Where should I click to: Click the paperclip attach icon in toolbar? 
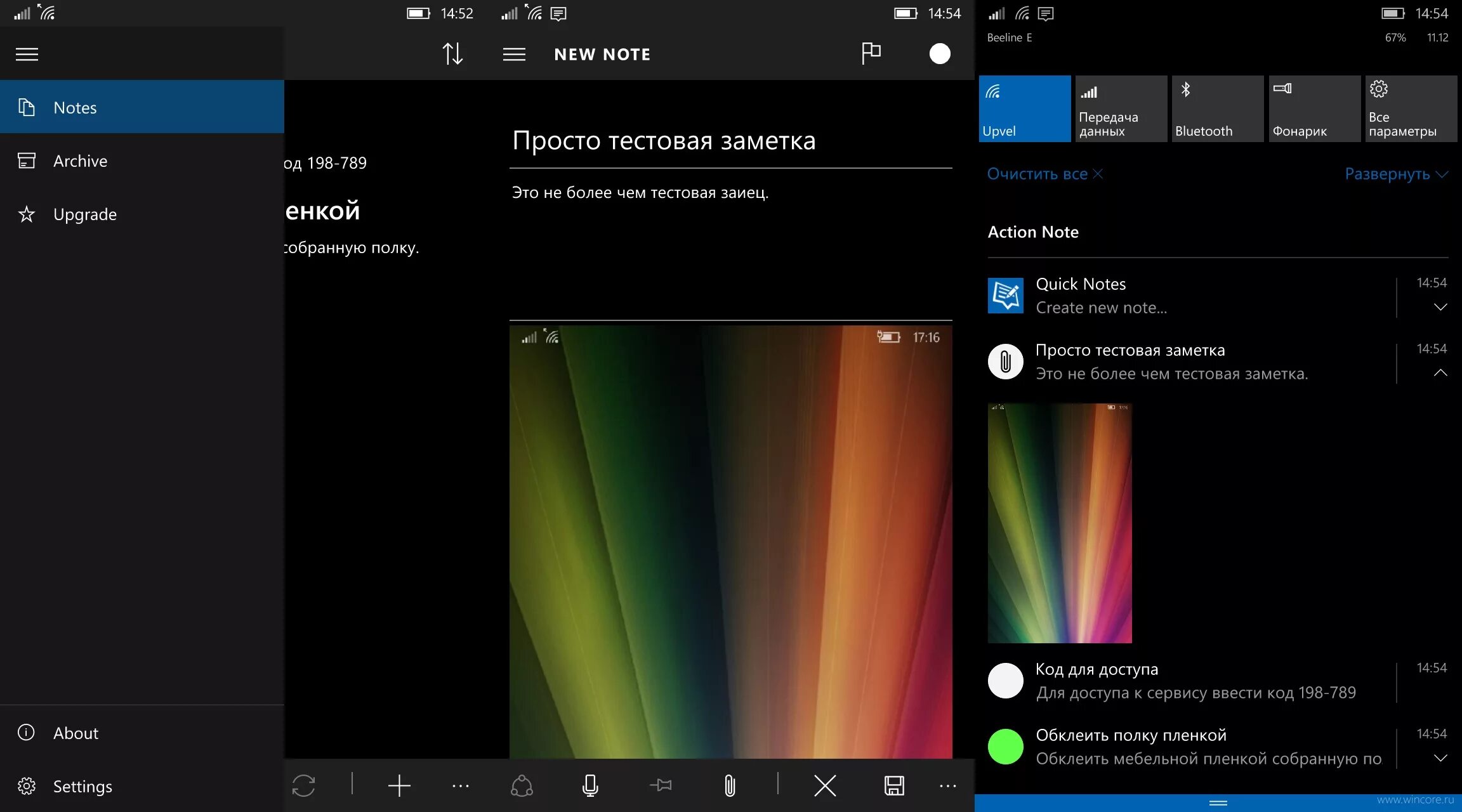tap(730, 786)
